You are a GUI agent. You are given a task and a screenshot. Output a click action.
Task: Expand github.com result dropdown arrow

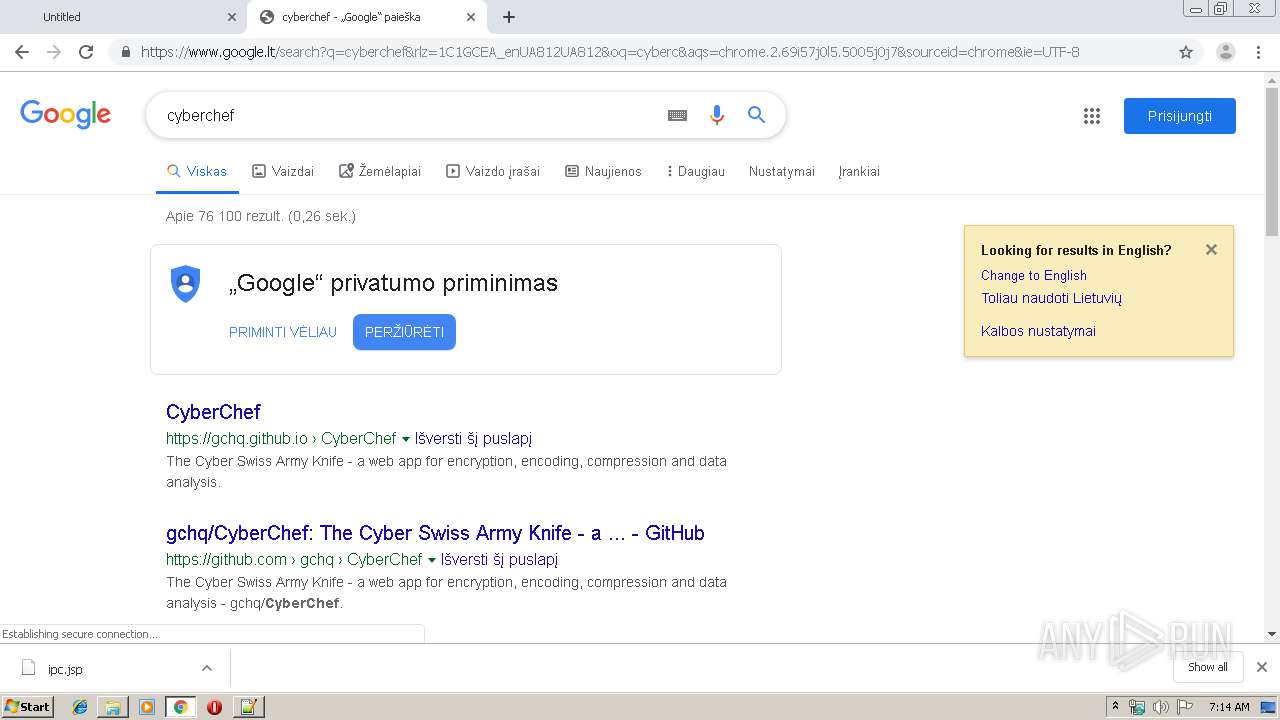click(x=431, y=560)
